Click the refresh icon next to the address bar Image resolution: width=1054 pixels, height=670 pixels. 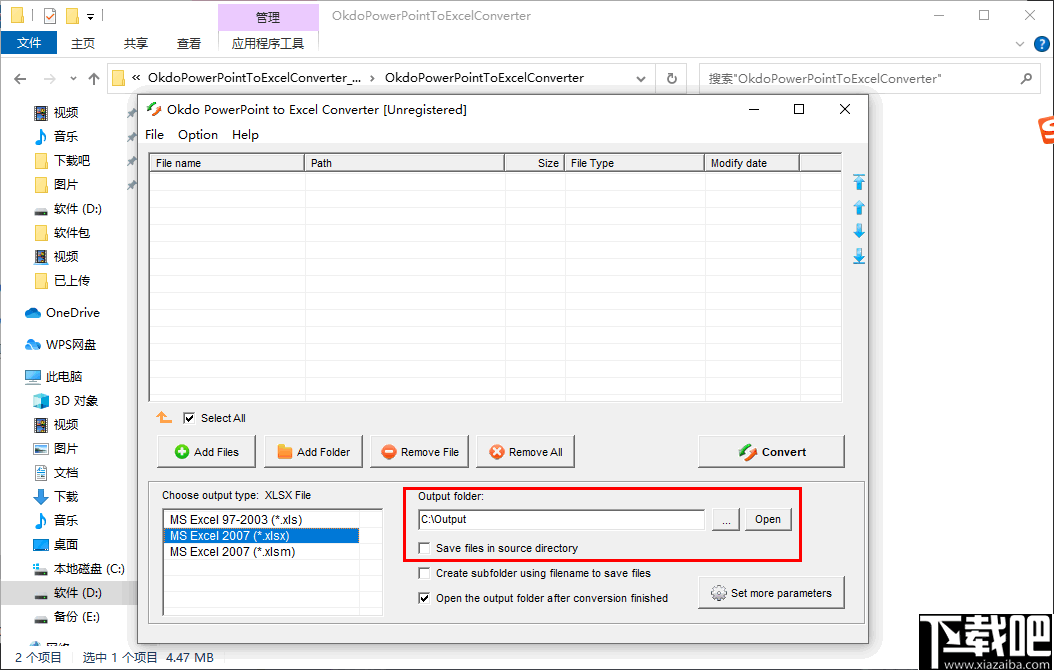pyautogui.click(x=671, y=78)
